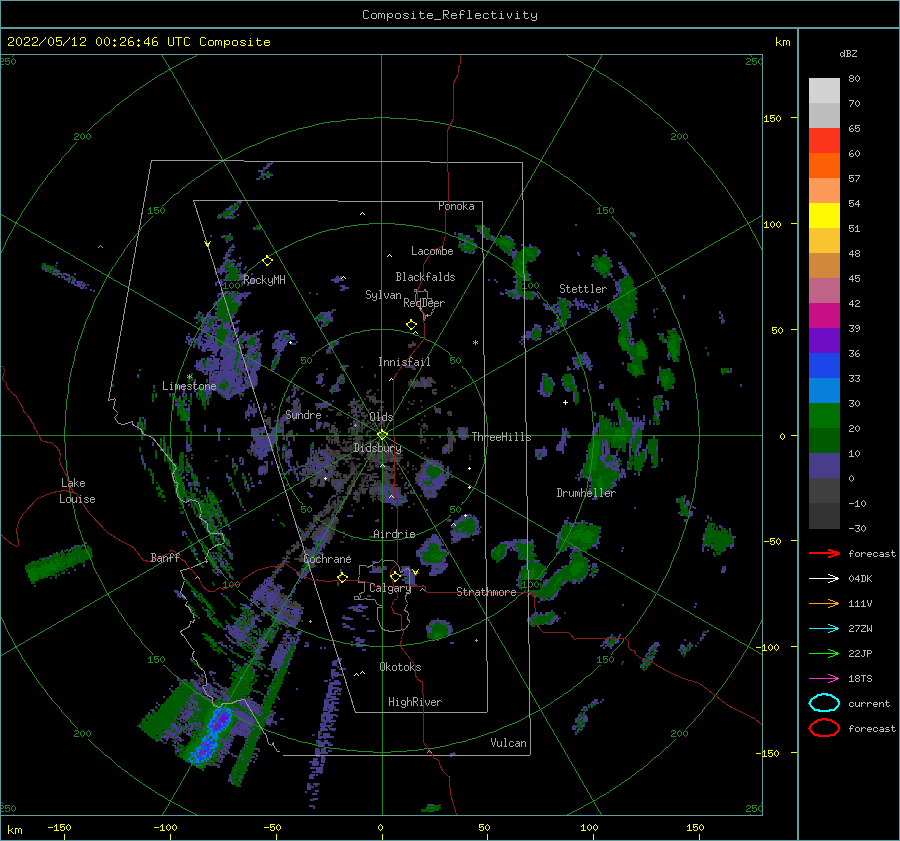Click the dBZ legend heading
Viewport: 900px width, 841px height.
click(848, 54)
